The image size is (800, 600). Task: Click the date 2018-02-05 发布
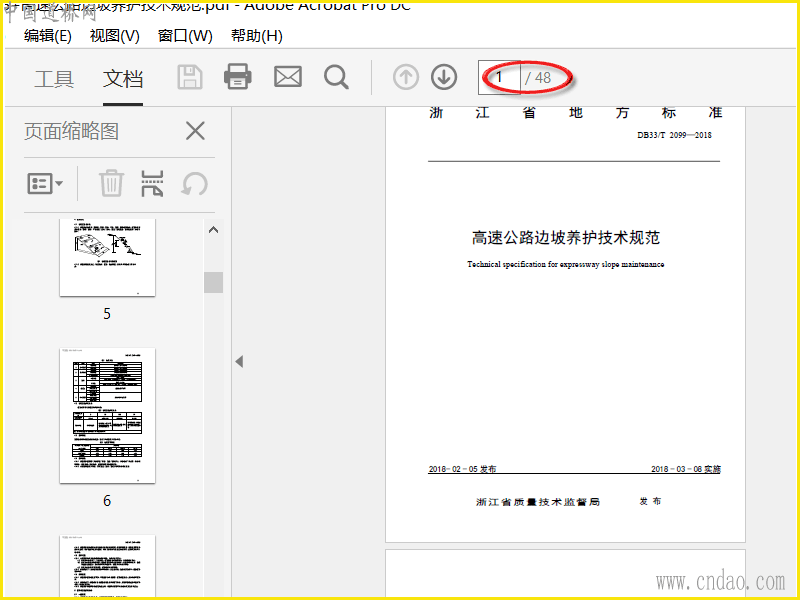click(462, 468)
